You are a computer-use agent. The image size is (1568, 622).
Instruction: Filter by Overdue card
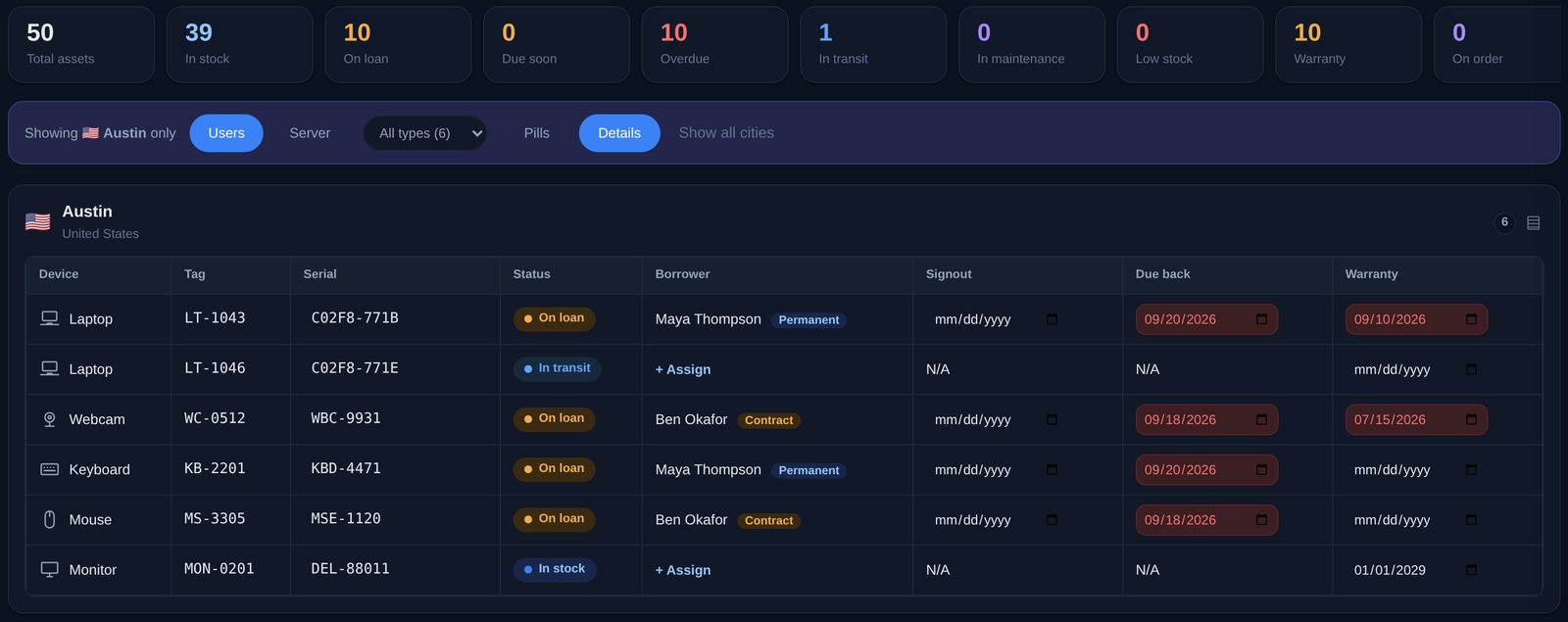point(715,45)
